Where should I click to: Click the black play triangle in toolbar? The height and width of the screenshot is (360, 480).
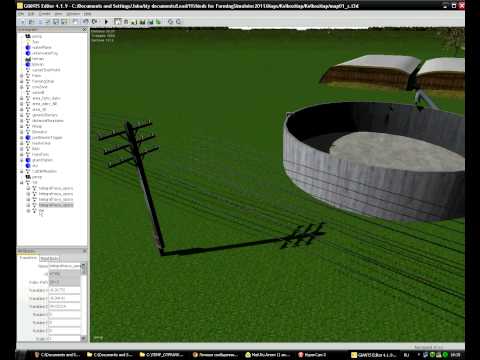pos(106,22)
